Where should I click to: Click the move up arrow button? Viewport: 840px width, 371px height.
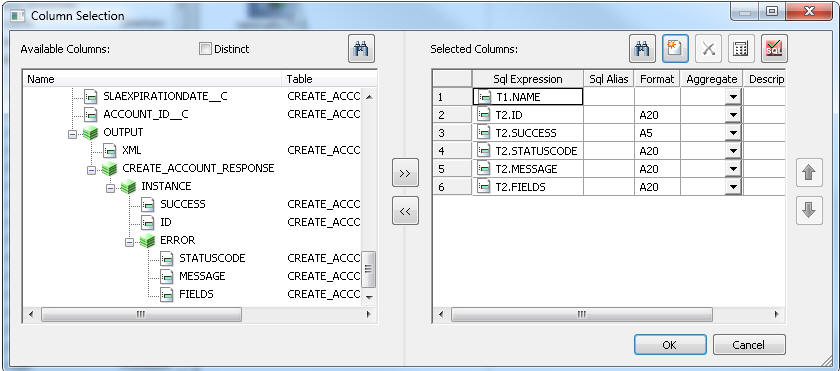pos(809,173)
